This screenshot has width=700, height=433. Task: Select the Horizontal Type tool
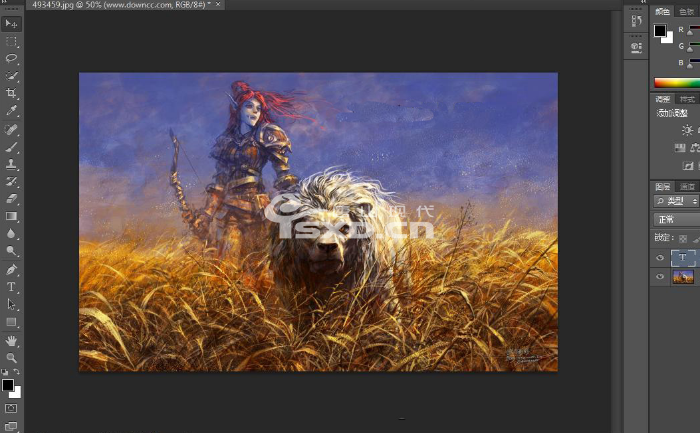[11, 287]
